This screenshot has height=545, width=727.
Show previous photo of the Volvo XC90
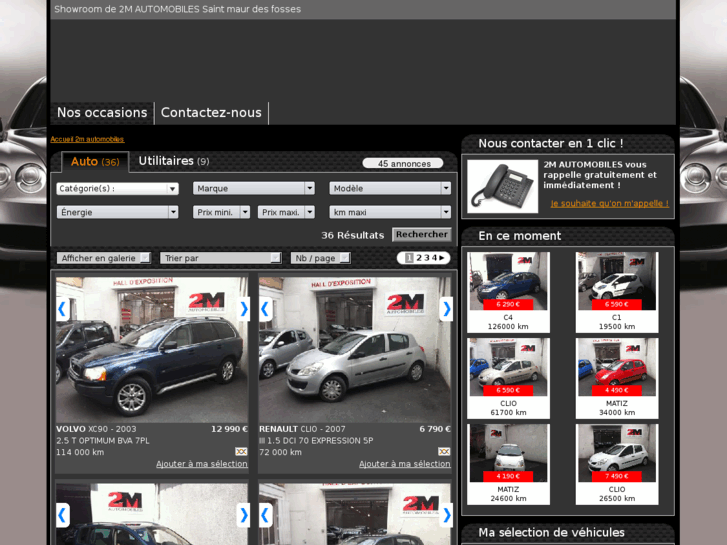(x=62, y=309)
